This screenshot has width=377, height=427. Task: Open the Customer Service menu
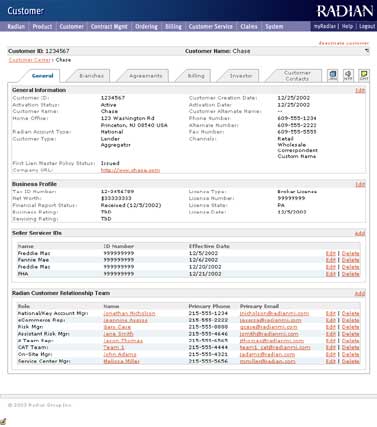[x=210, y=26]
